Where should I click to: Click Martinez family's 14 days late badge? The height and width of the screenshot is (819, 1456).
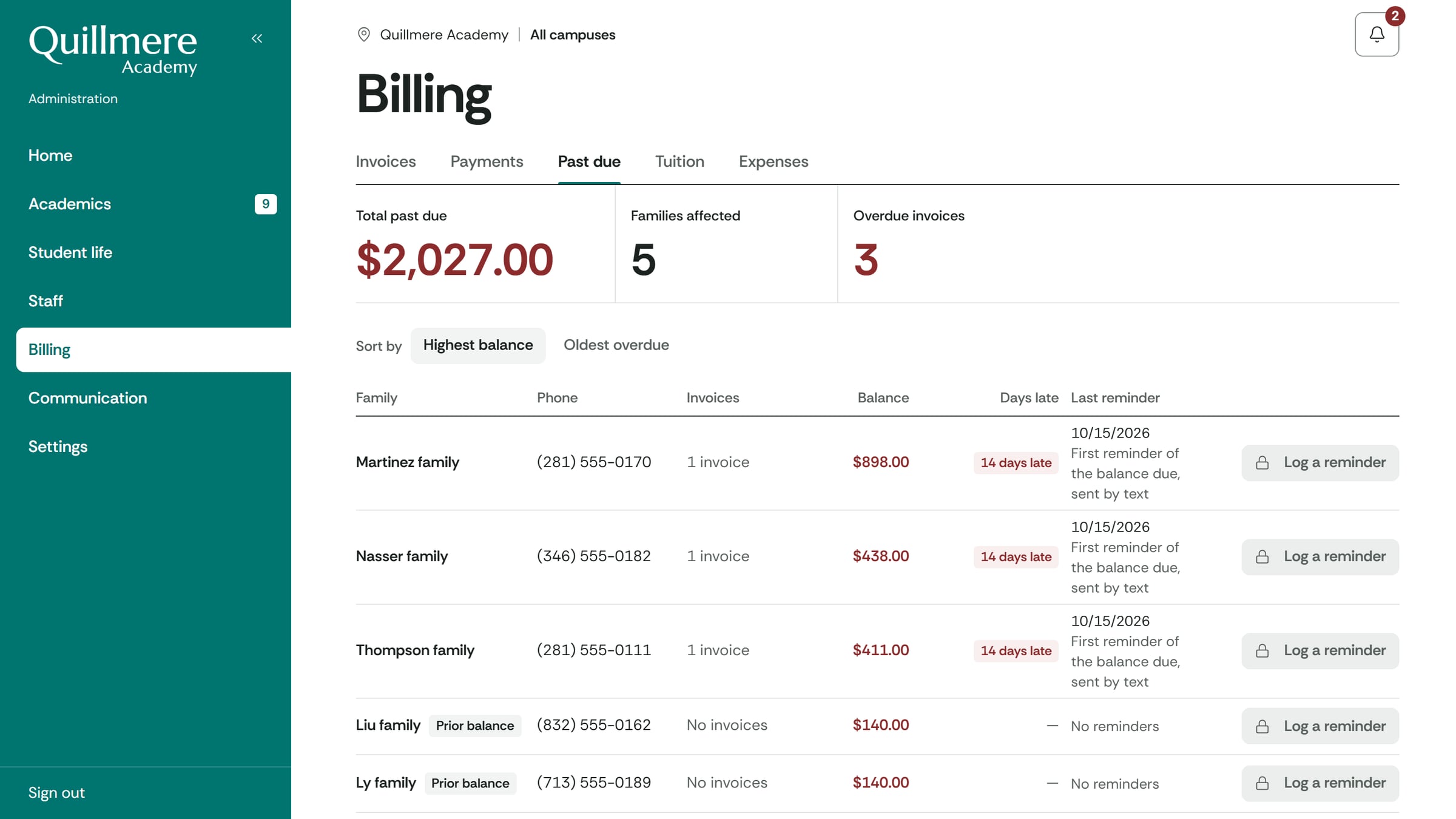[1016, 463]
